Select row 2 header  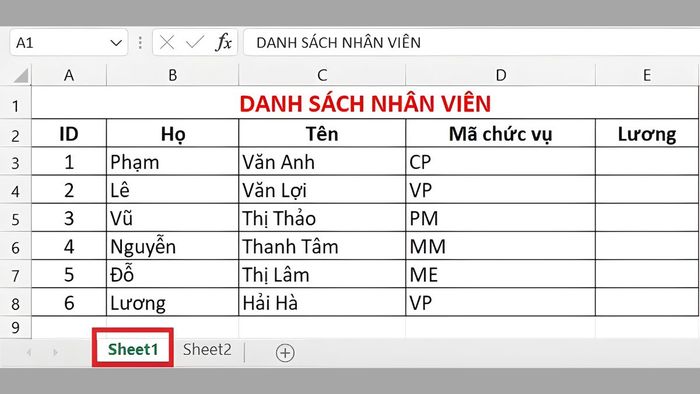[x=16, y=133]
